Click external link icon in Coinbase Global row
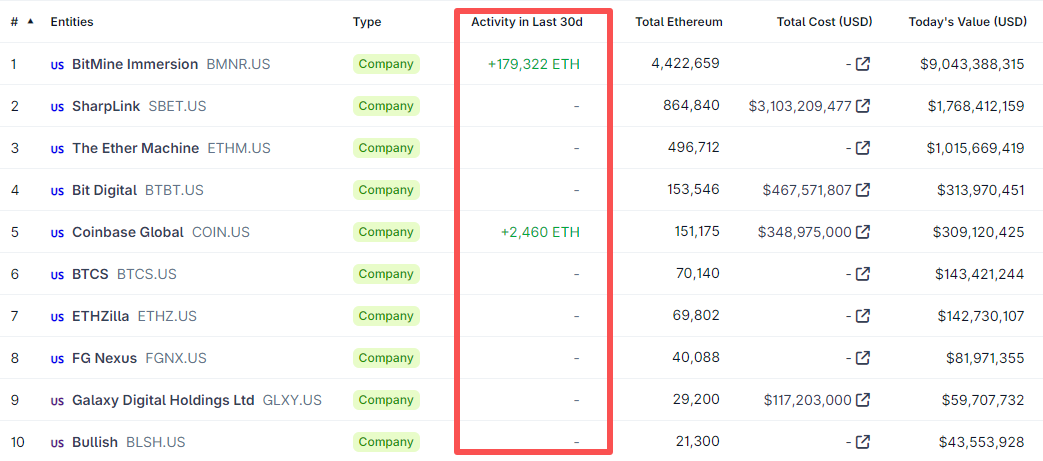1043x461 pixels. pos(863,232)
